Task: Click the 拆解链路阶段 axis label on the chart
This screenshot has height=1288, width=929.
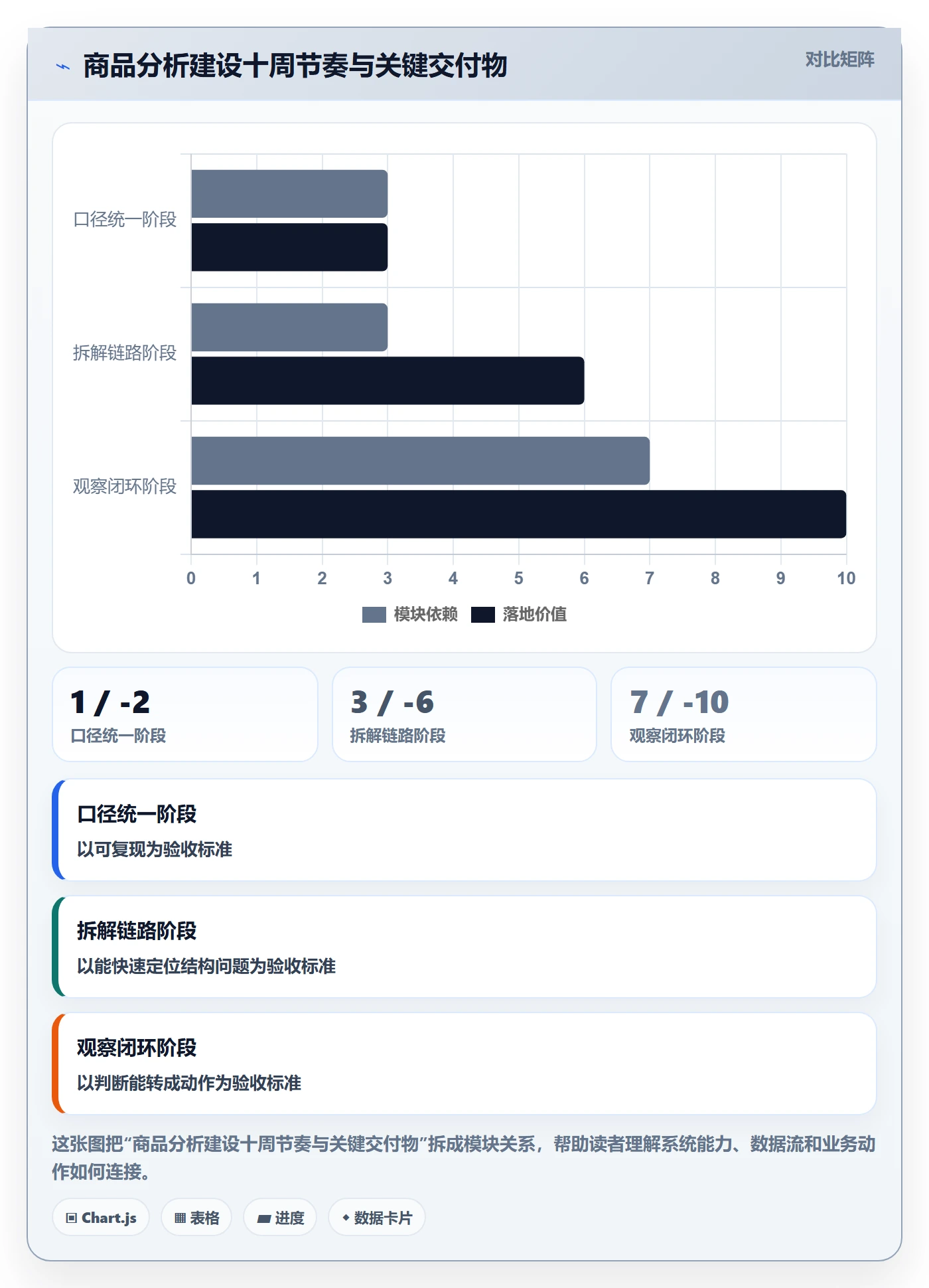Action: pos(125,353)
